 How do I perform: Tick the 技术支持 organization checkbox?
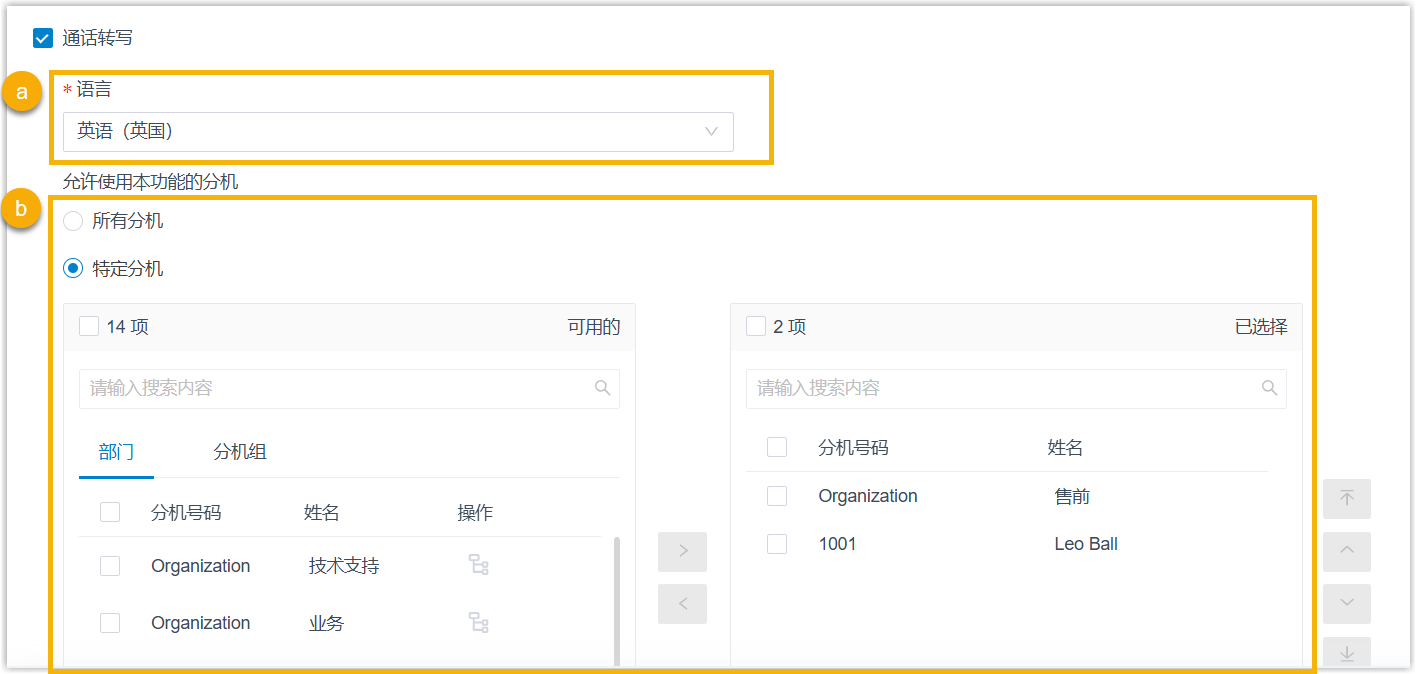pyautogui.click(x=110, y=566)
